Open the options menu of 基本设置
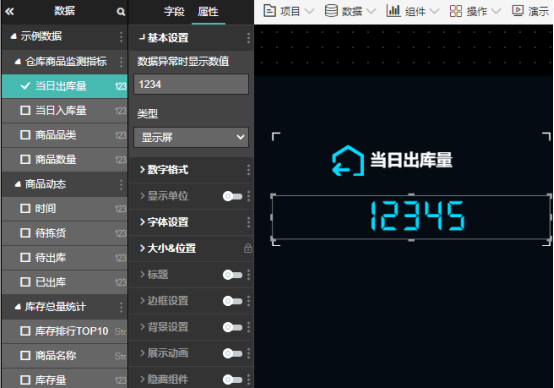This screenshot has height=388, width=554. pos(248,38)
